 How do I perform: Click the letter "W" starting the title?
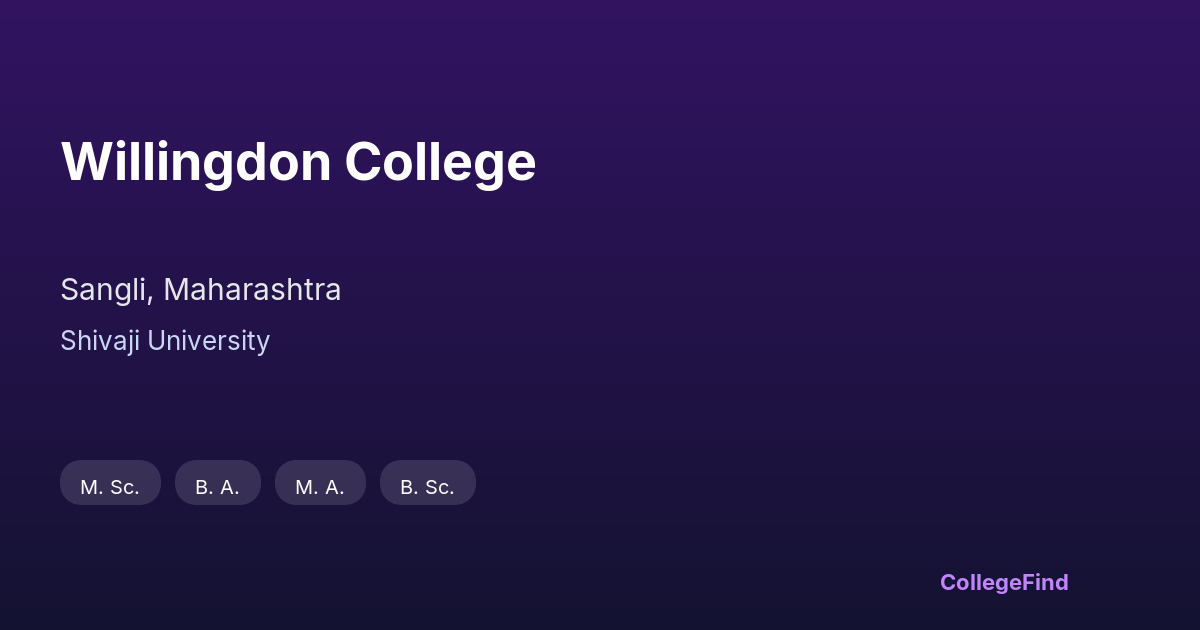coord(82,162)
